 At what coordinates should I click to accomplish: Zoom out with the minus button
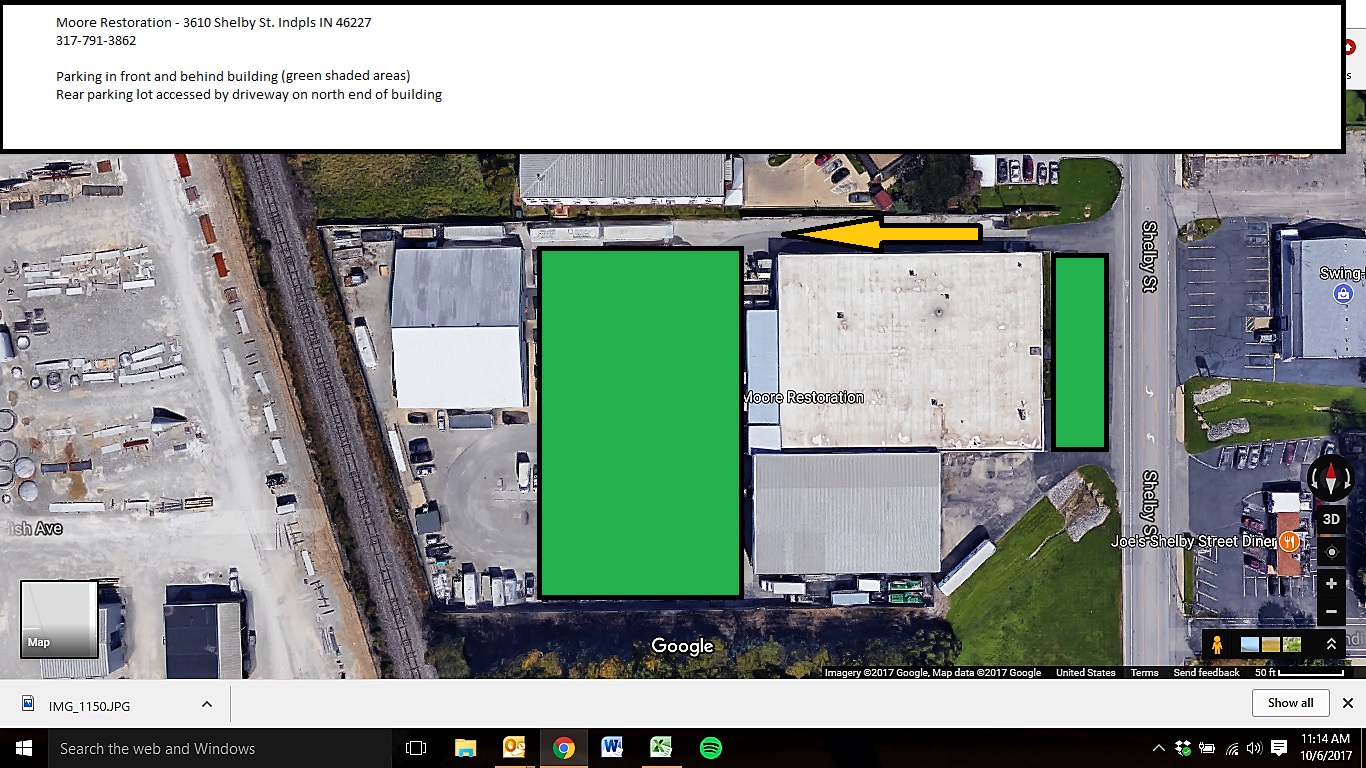tap(1331, 611)
